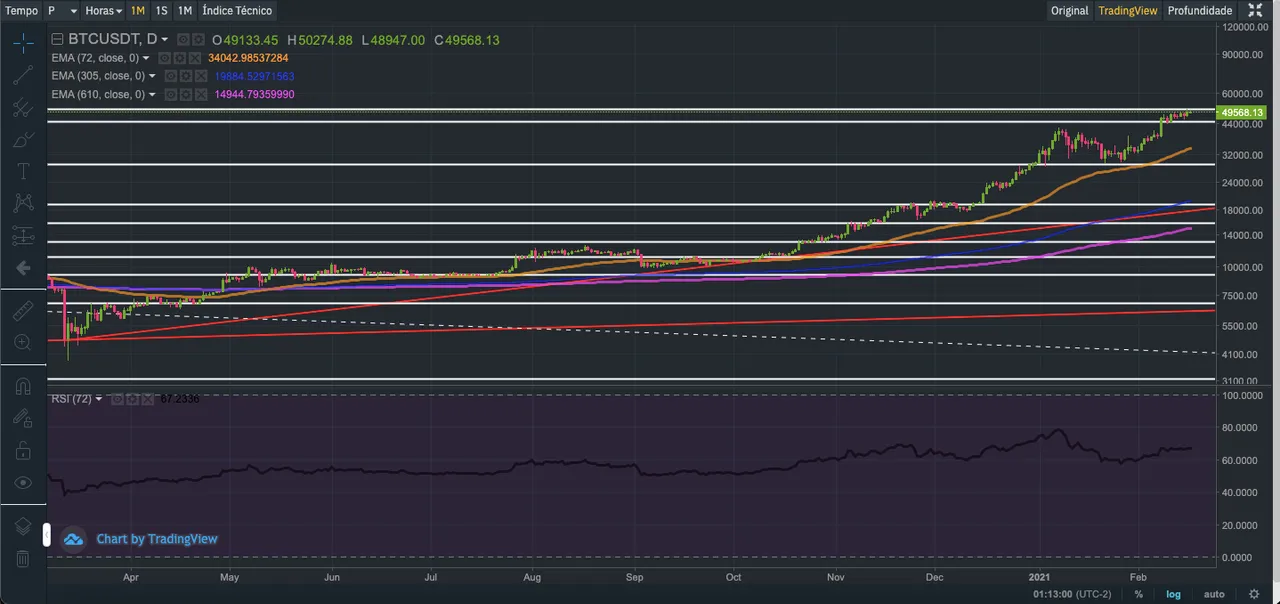1280x604 pixels.
Task: Hide the EMA 72 indicator
Action: (x=167, y=58)
